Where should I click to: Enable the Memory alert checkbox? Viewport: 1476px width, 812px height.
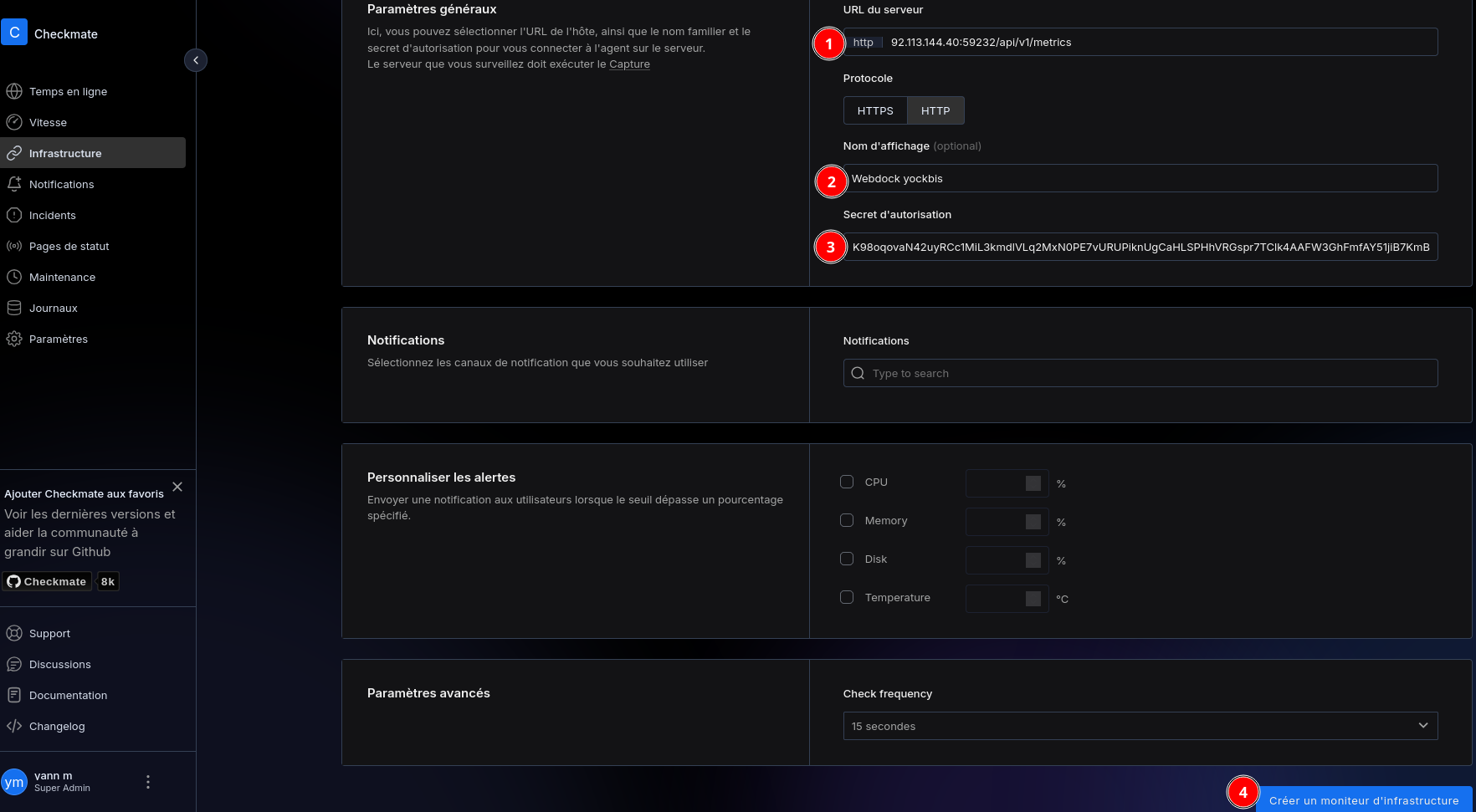tap(847, 520)
